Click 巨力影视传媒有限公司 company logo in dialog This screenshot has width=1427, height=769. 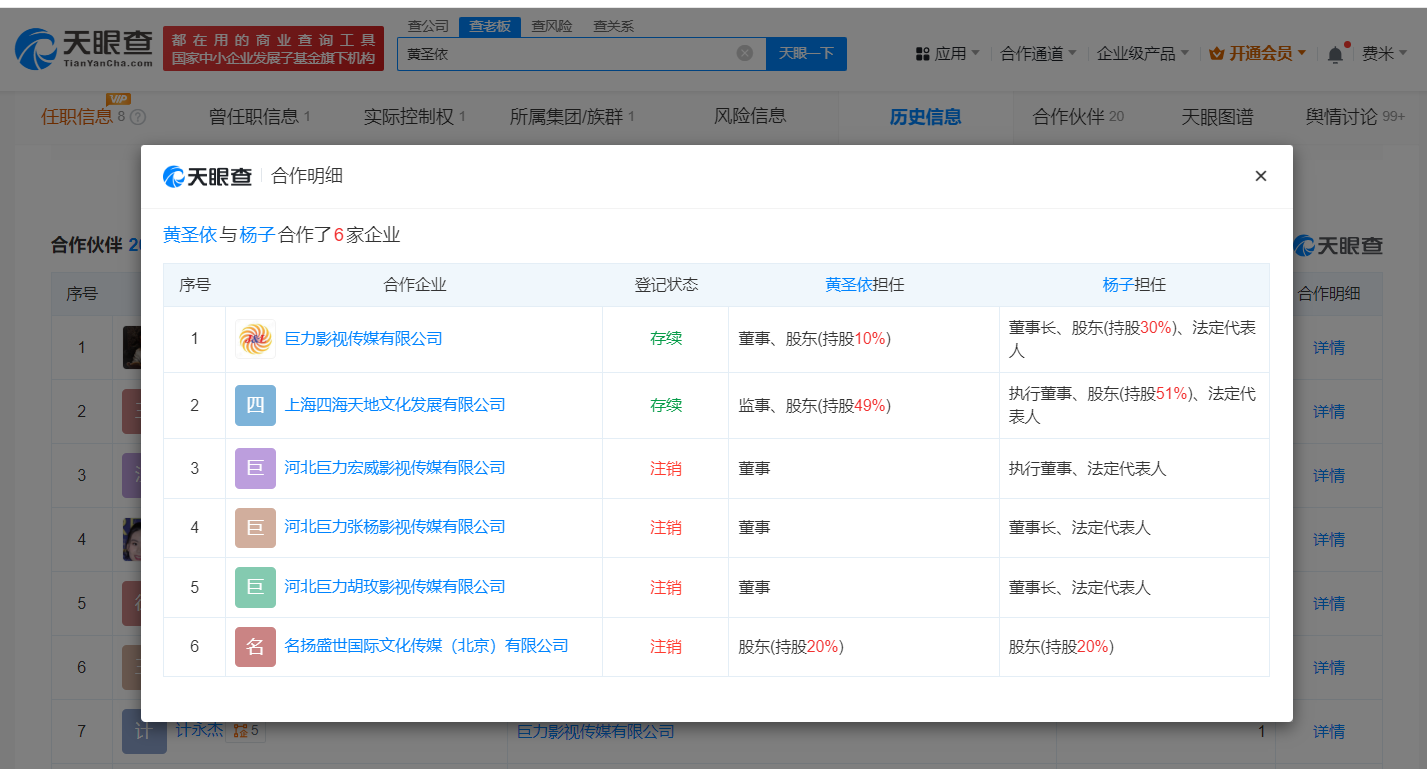[255, 339]
